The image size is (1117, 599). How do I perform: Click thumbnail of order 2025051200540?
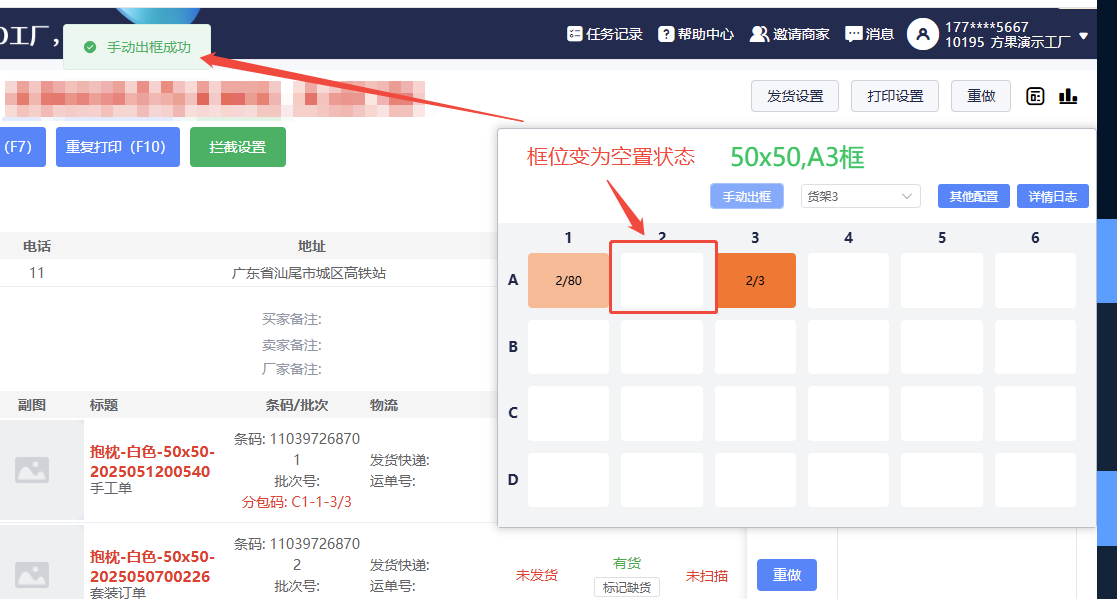pos(32,470)
